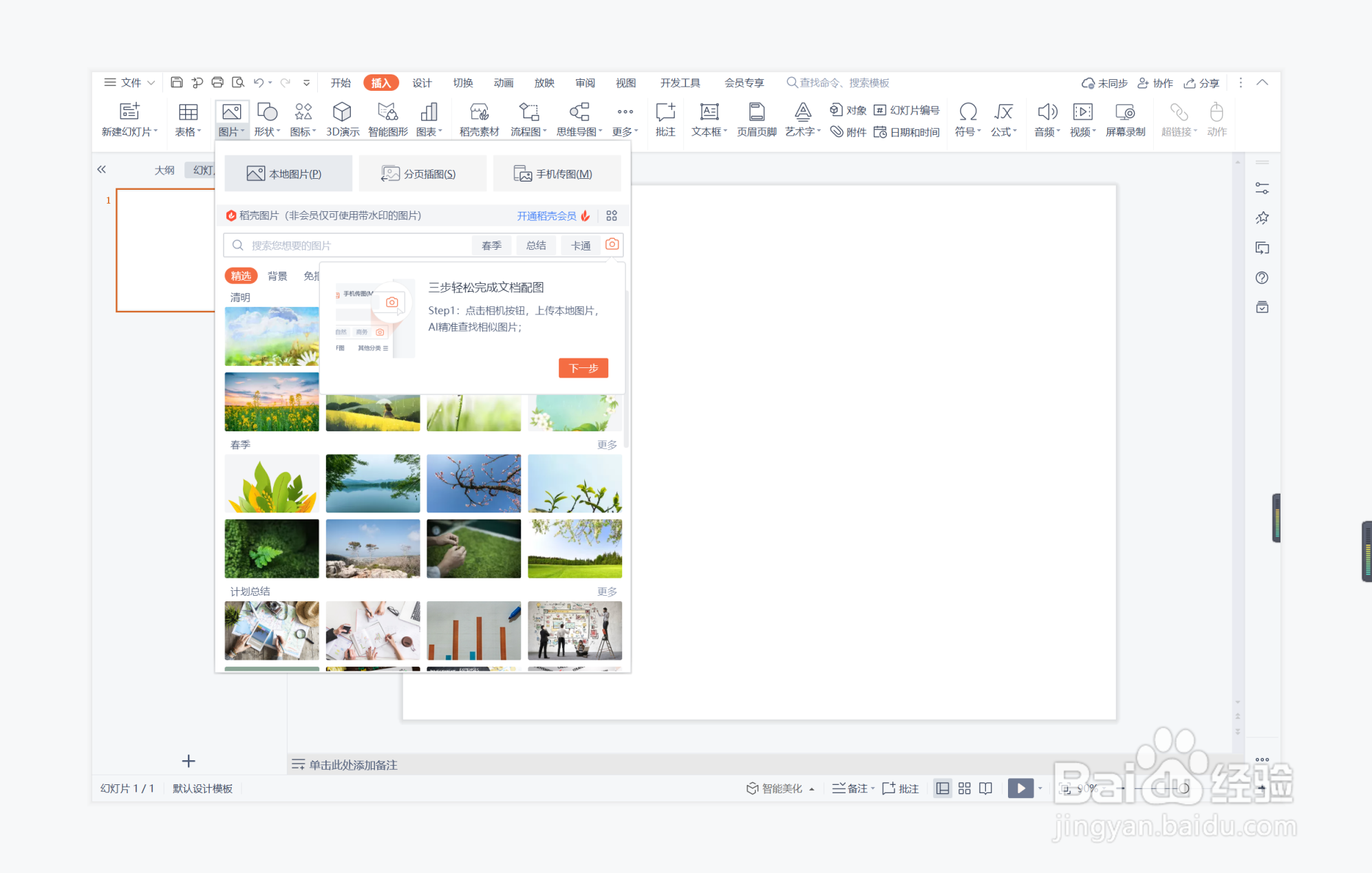1372x873 pixels.
Task: Switch to the 动画 animation tab
Action: [x=504, y=83]
